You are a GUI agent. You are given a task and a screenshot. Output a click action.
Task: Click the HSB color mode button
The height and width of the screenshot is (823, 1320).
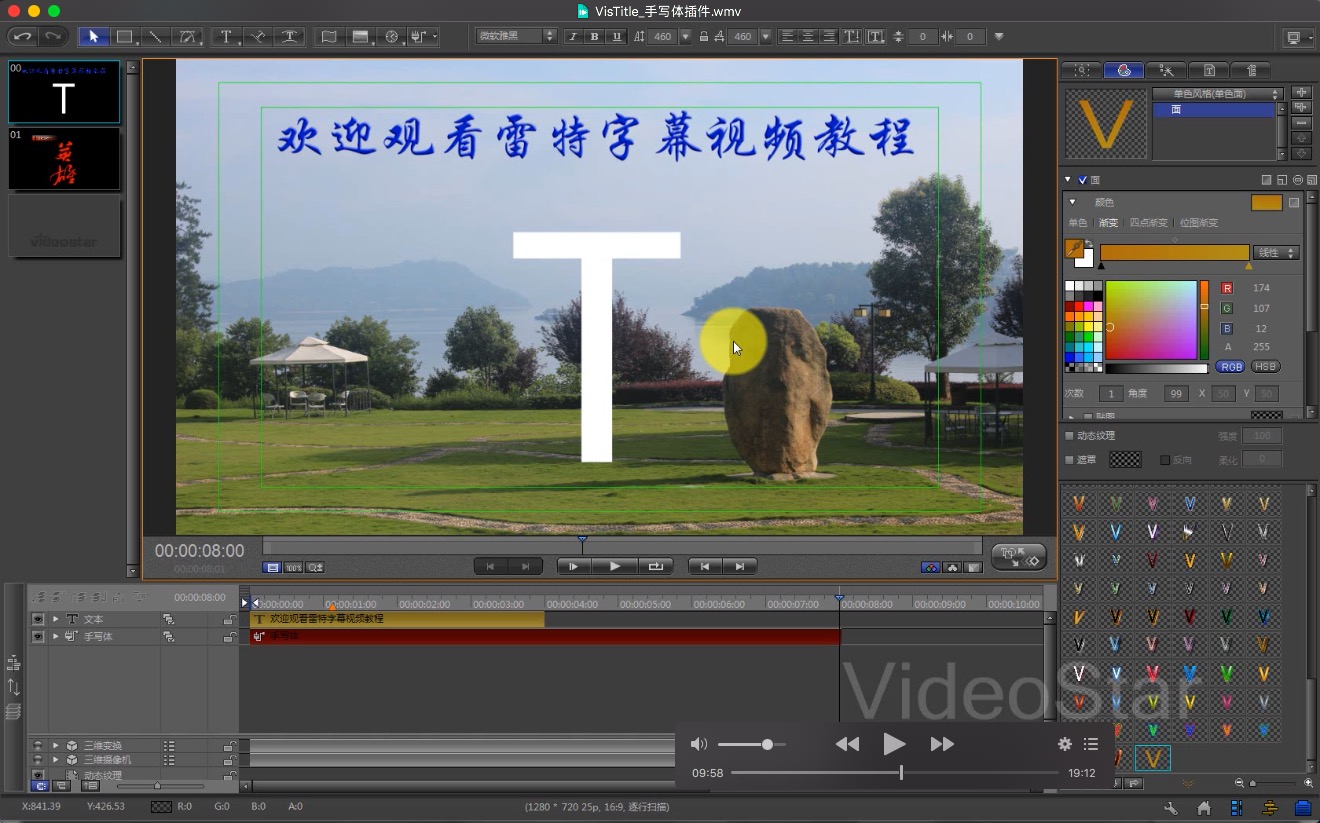1265,367
